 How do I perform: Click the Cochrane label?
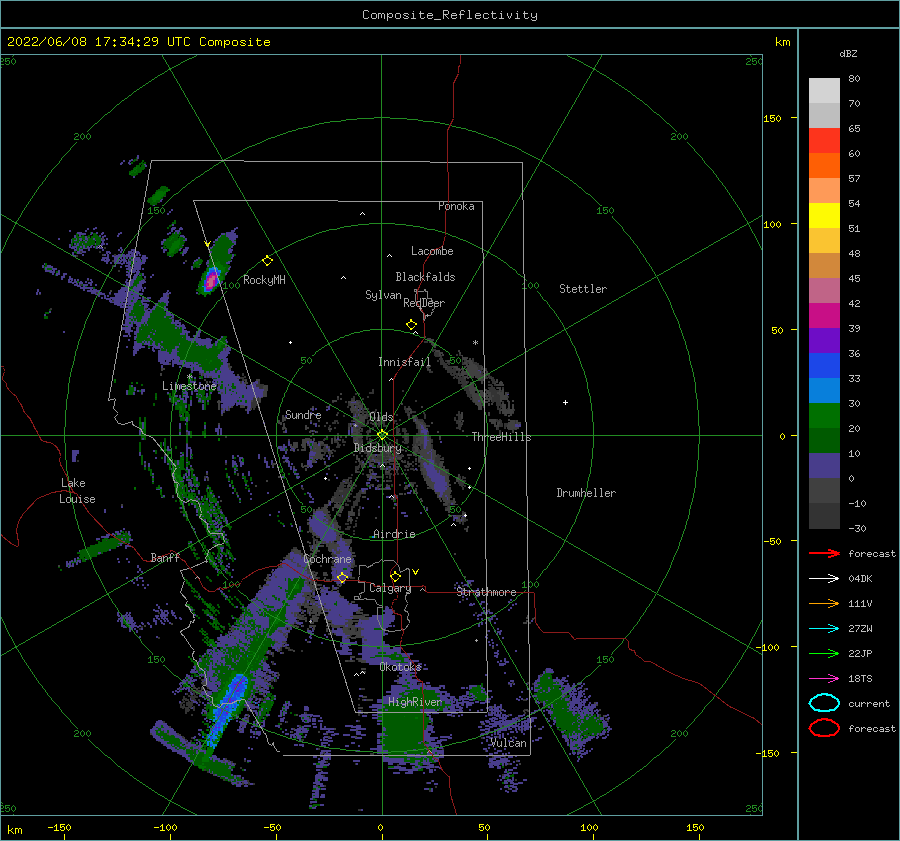[x=327, y=559]
